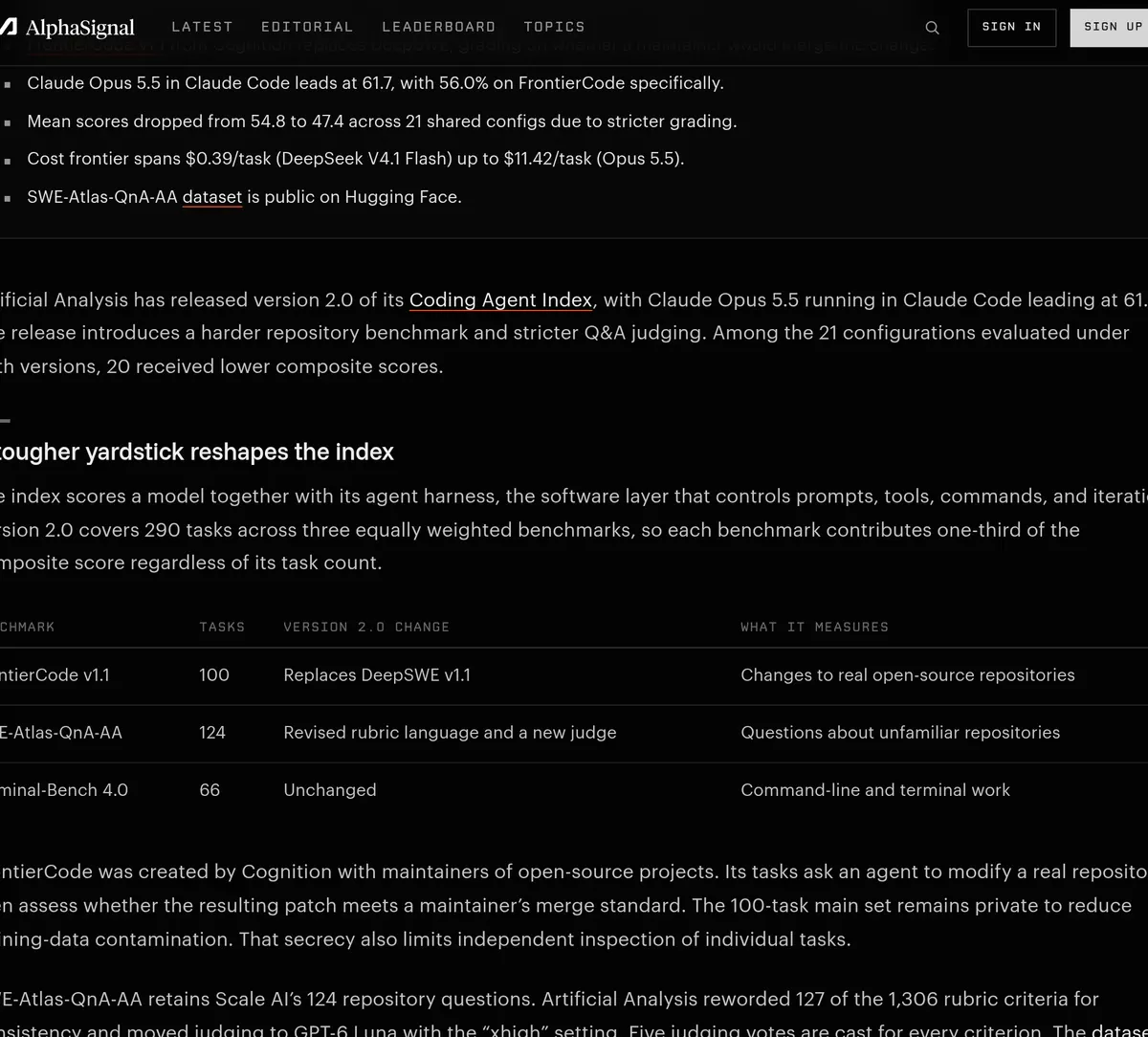This screenshot has height=1037, width=1148.
Task: Open the Topics navigation item
Action: click(x=555, y=27)
